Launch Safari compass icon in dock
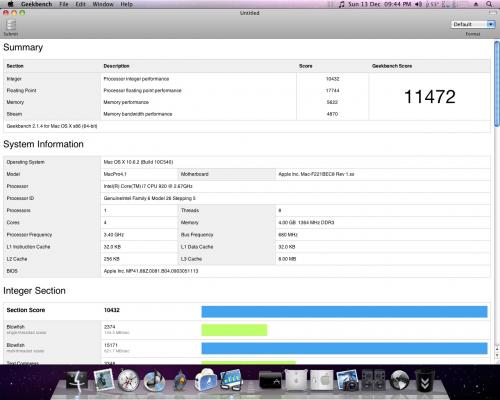The width and height of the screenshot is (500, 400). [x=128, y=381]
